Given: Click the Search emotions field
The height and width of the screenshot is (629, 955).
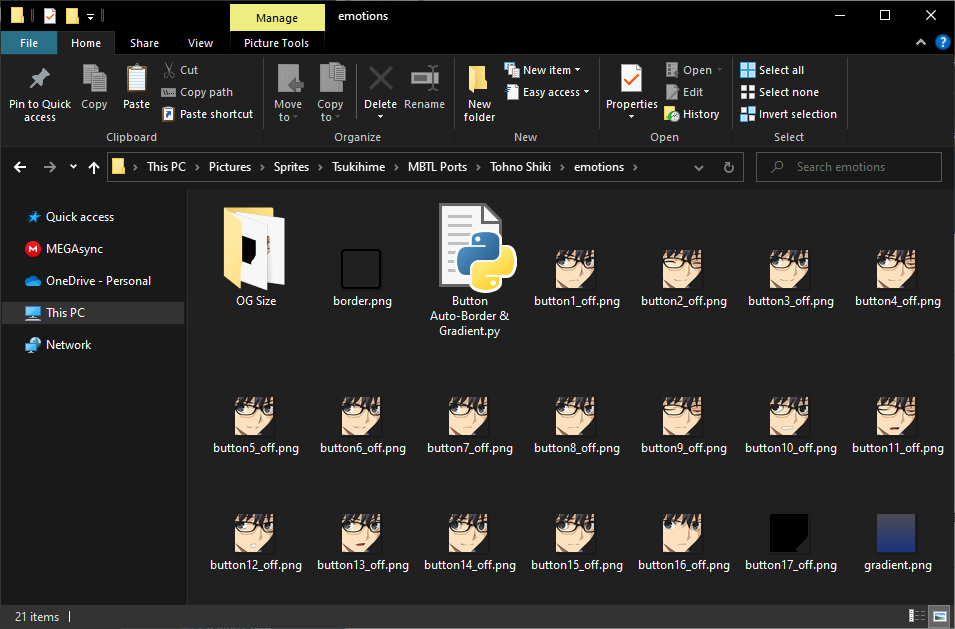Looking at the screenshot, I should pyautogui.click(x=848, y=167).
